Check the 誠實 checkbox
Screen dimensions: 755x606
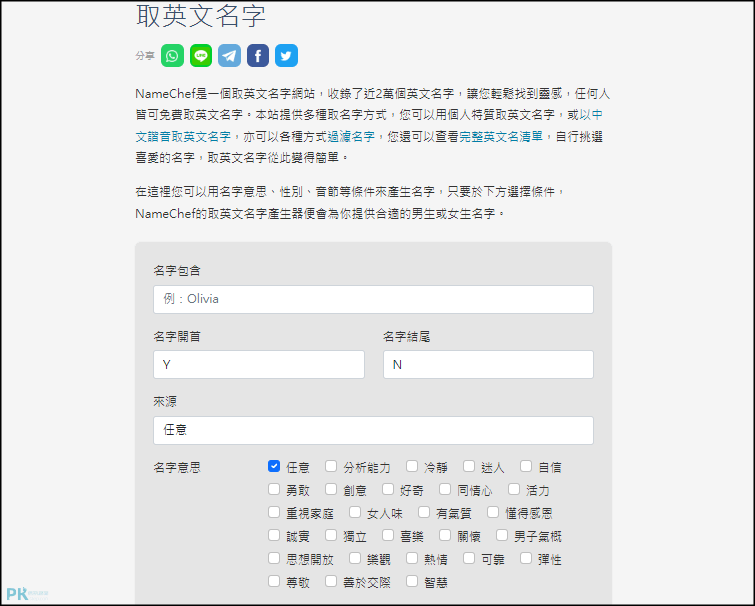click(274, 535)
